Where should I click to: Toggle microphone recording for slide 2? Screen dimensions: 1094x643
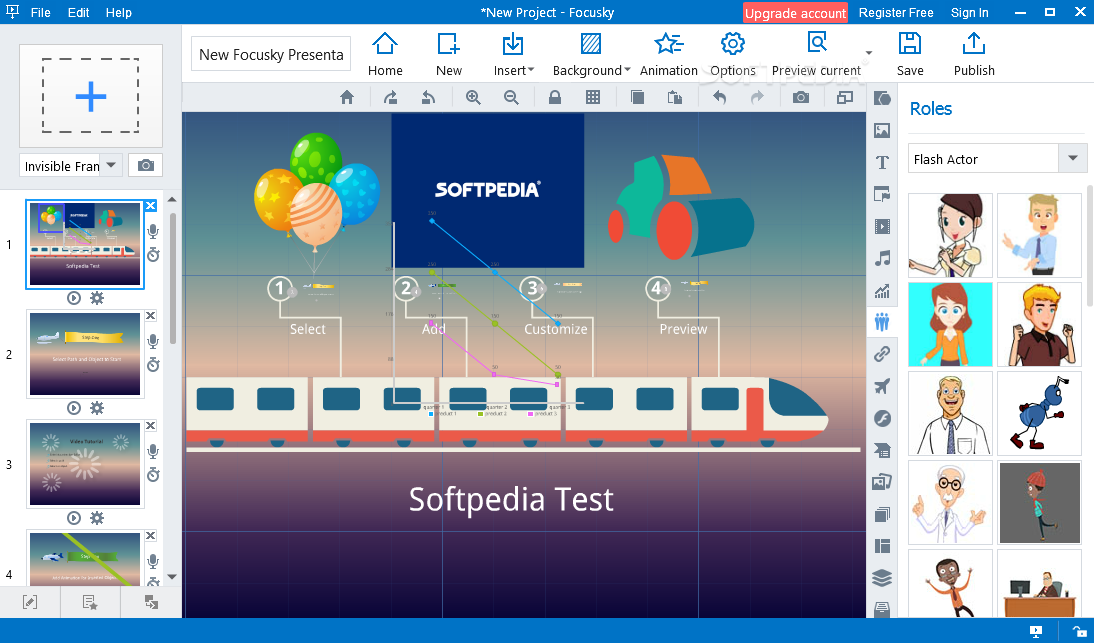pyautogui.click(x=153, y=342)
